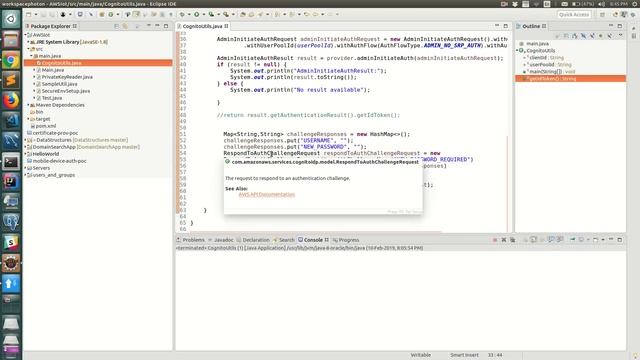Open Package Explorer view menu arrow
640x360 pixels.
(148, 26)
